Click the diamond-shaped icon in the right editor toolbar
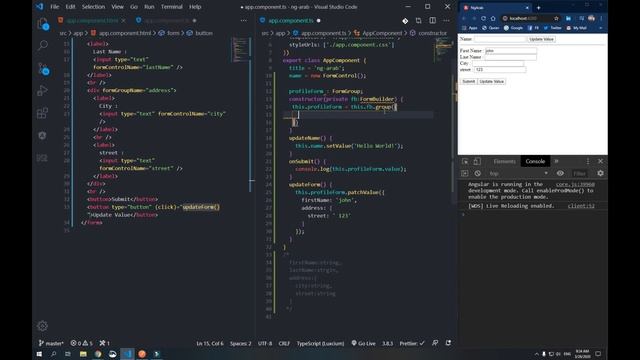640x360 pixels. [x=405, y=20]
